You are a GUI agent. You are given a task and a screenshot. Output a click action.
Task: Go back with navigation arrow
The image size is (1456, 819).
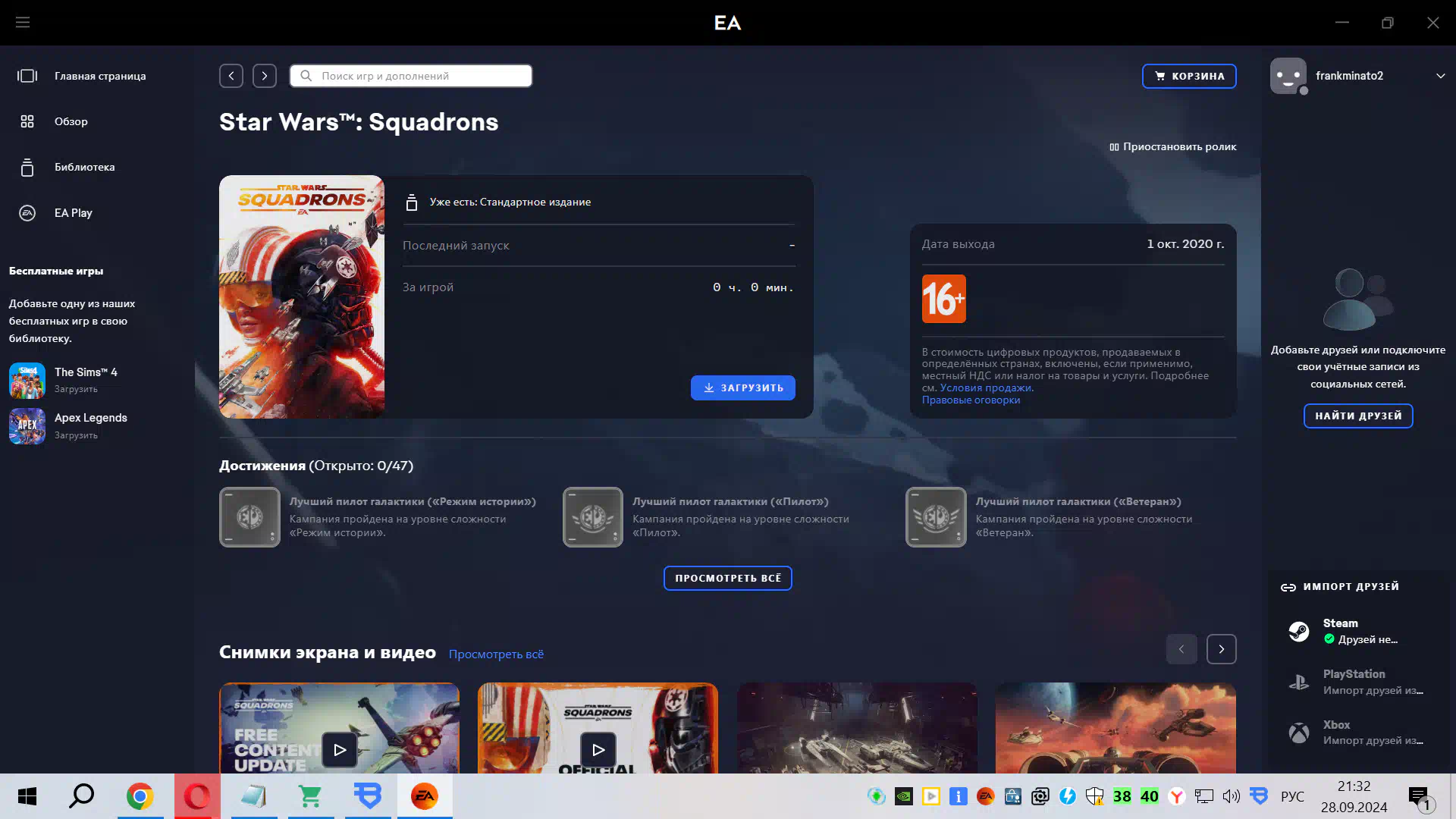pos(231,76)
